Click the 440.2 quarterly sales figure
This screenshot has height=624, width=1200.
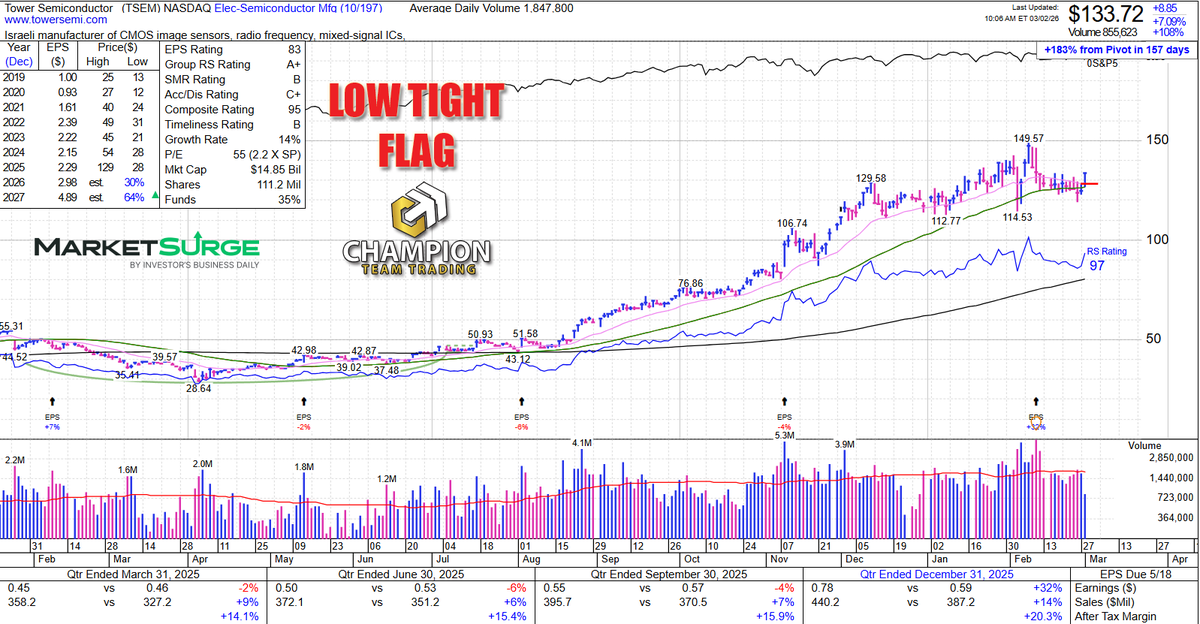tap(825, 603)
